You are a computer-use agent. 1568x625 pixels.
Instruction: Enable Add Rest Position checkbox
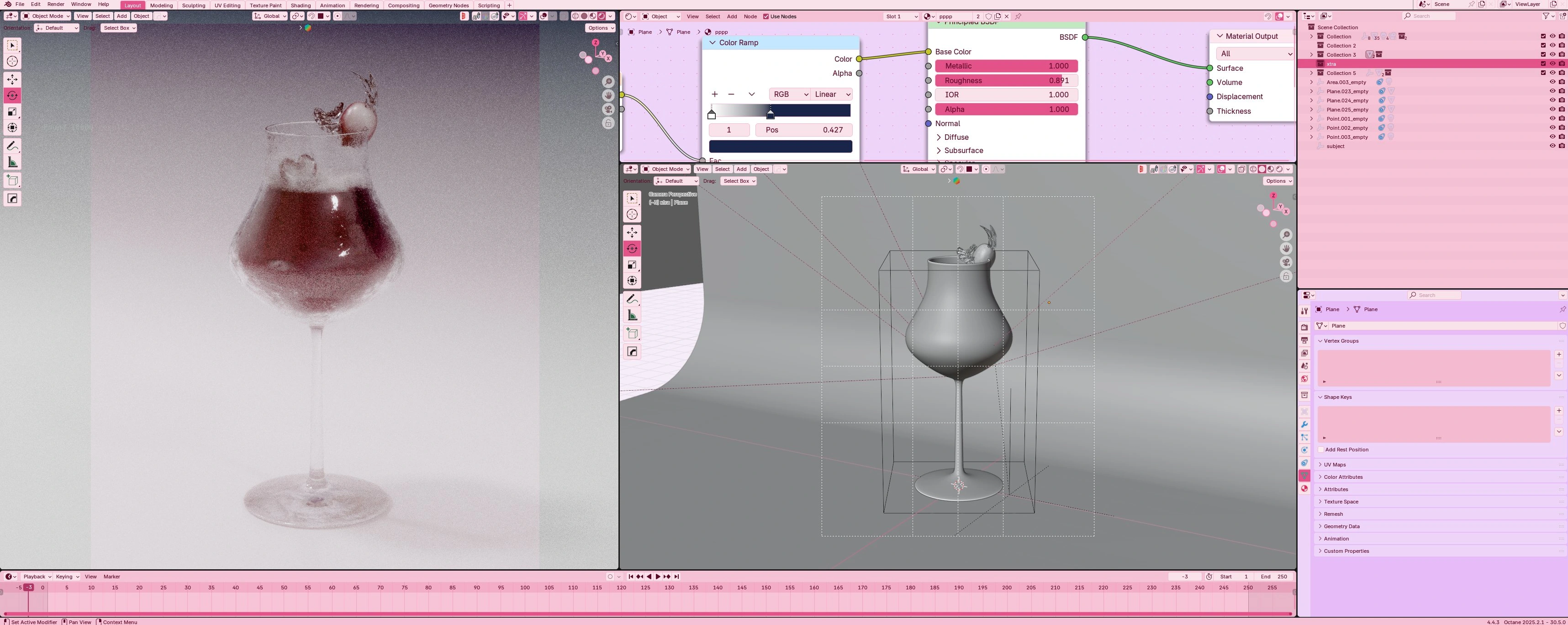click(1321, 450)
